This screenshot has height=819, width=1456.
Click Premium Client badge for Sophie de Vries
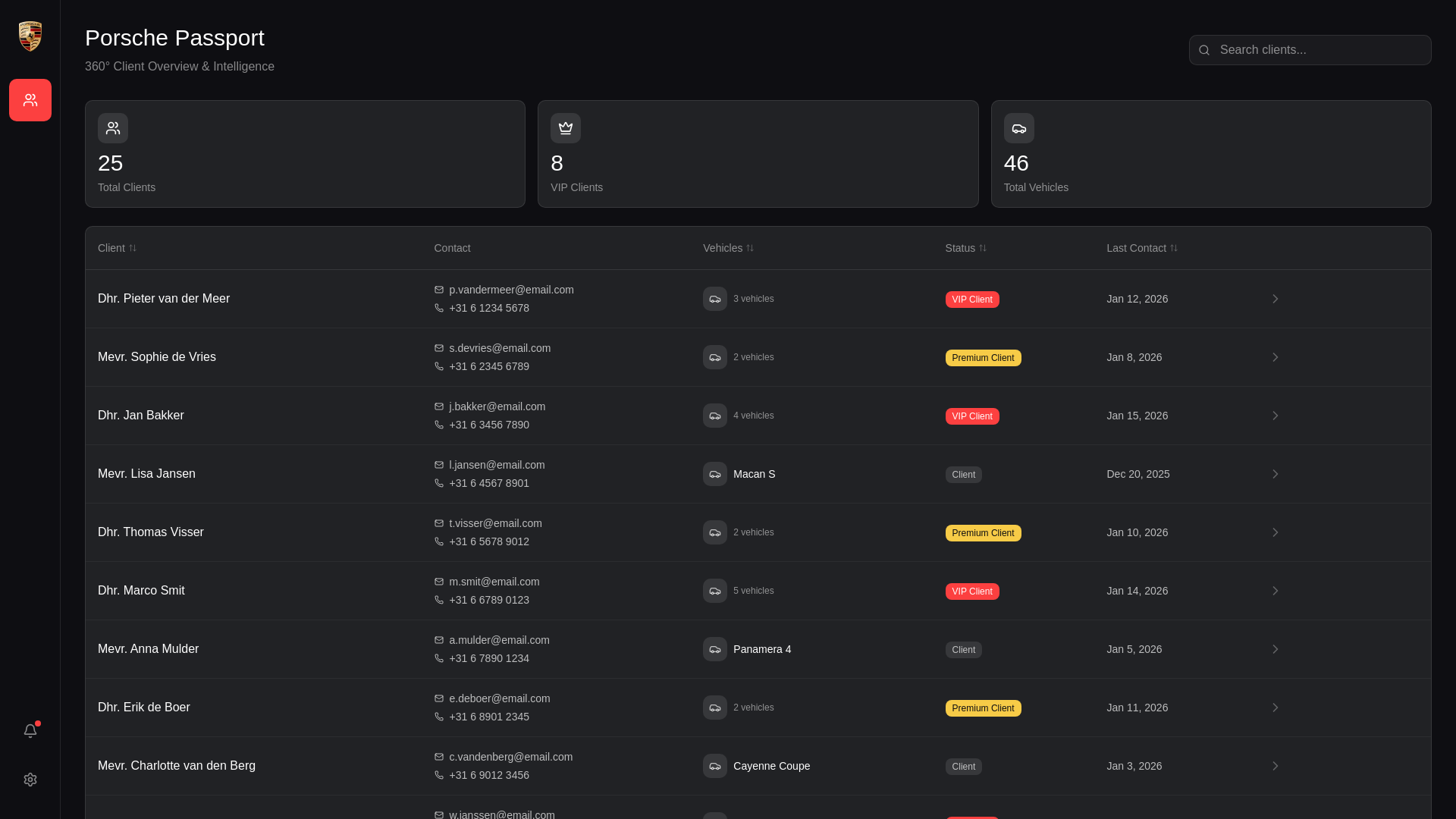[983, 358]
